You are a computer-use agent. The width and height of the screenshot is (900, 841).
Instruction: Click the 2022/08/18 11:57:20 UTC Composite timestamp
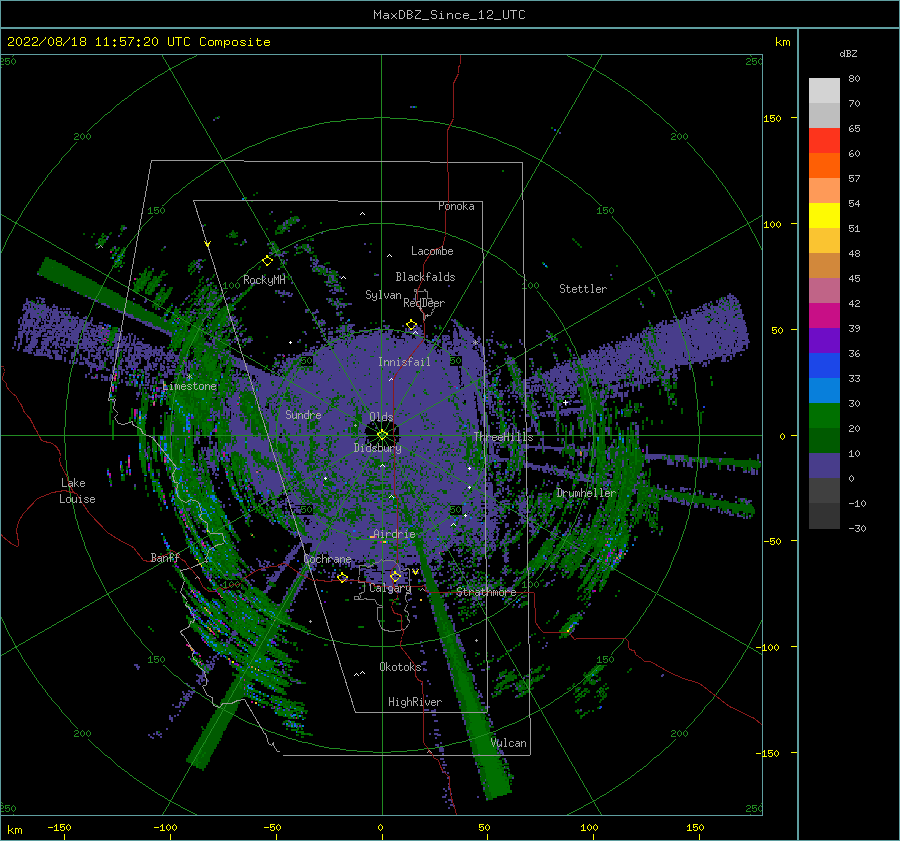(x=138, y=42)
